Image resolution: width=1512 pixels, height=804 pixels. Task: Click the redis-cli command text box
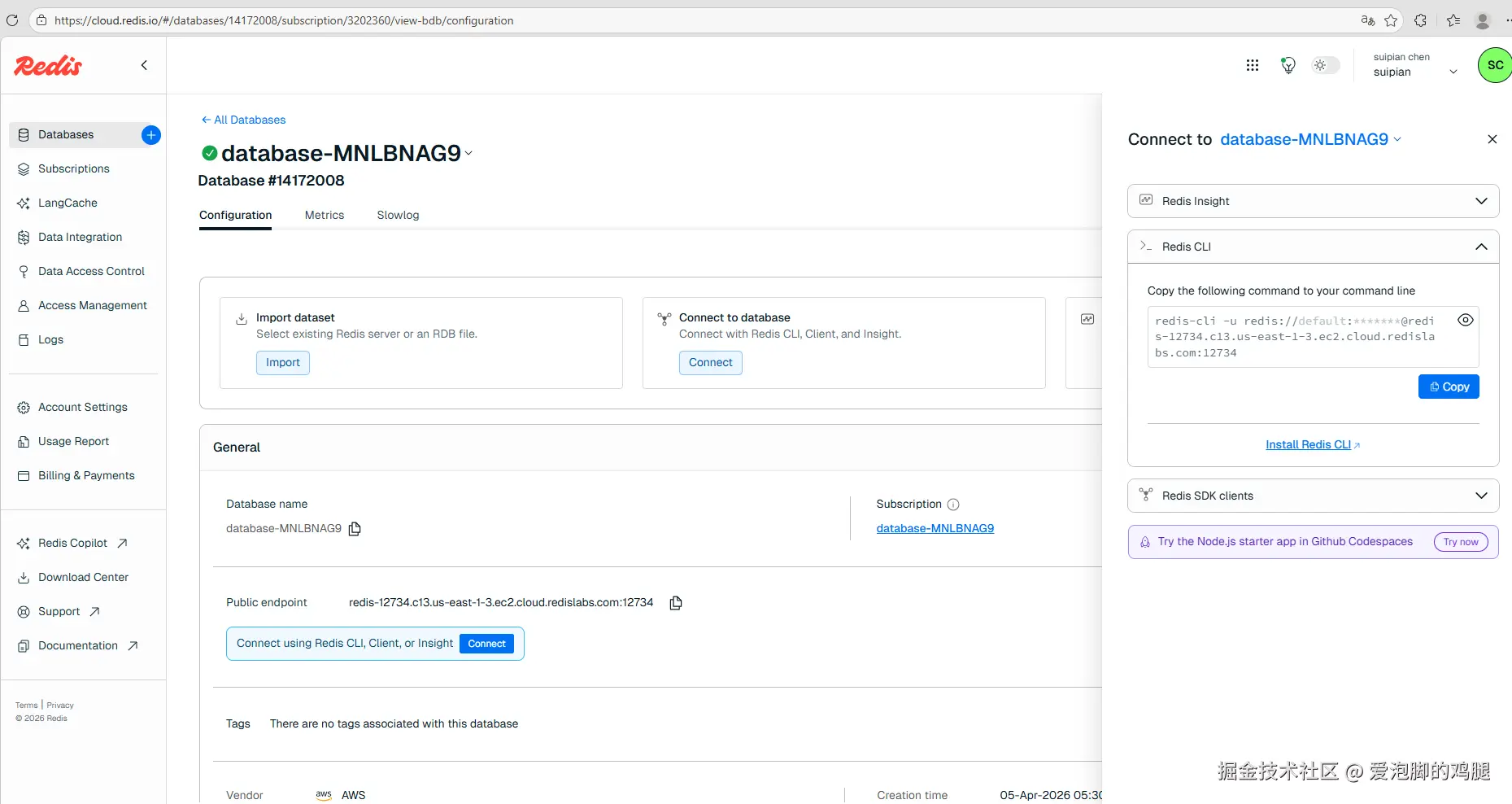1313,337
